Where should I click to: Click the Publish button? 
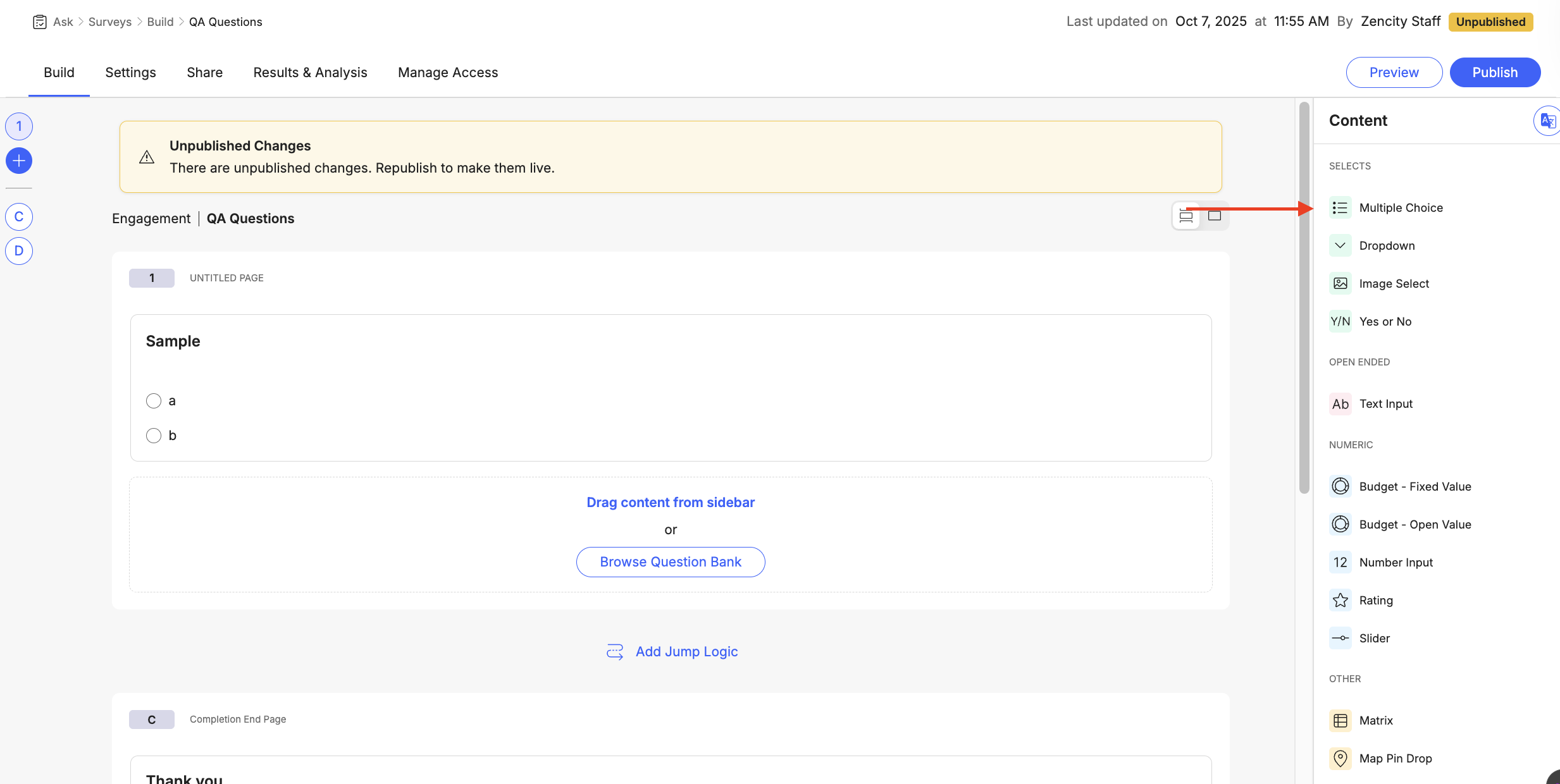[1495, 72]
